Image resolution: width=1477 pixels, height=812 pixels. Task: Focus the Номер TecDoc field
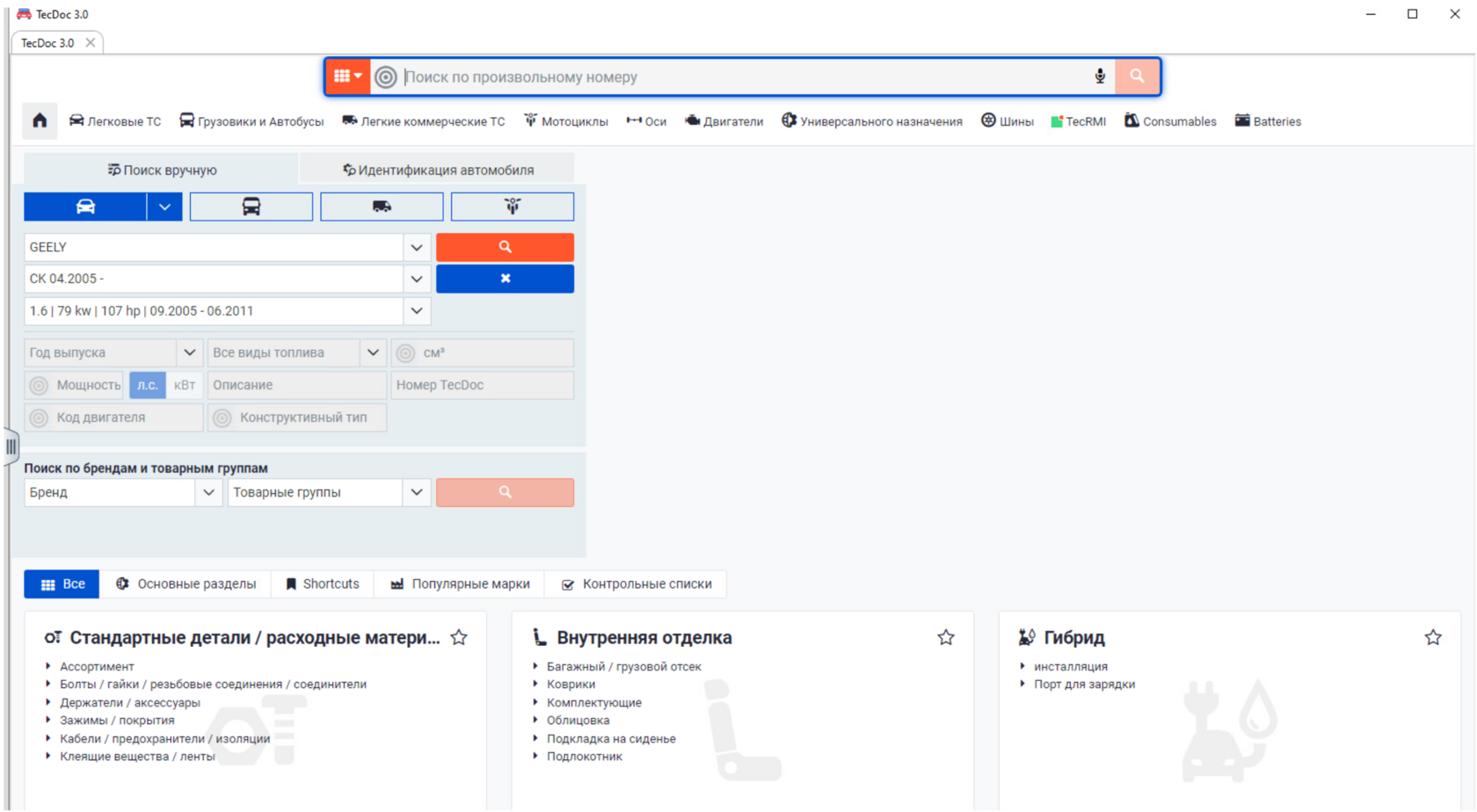[x=483, y=385]
